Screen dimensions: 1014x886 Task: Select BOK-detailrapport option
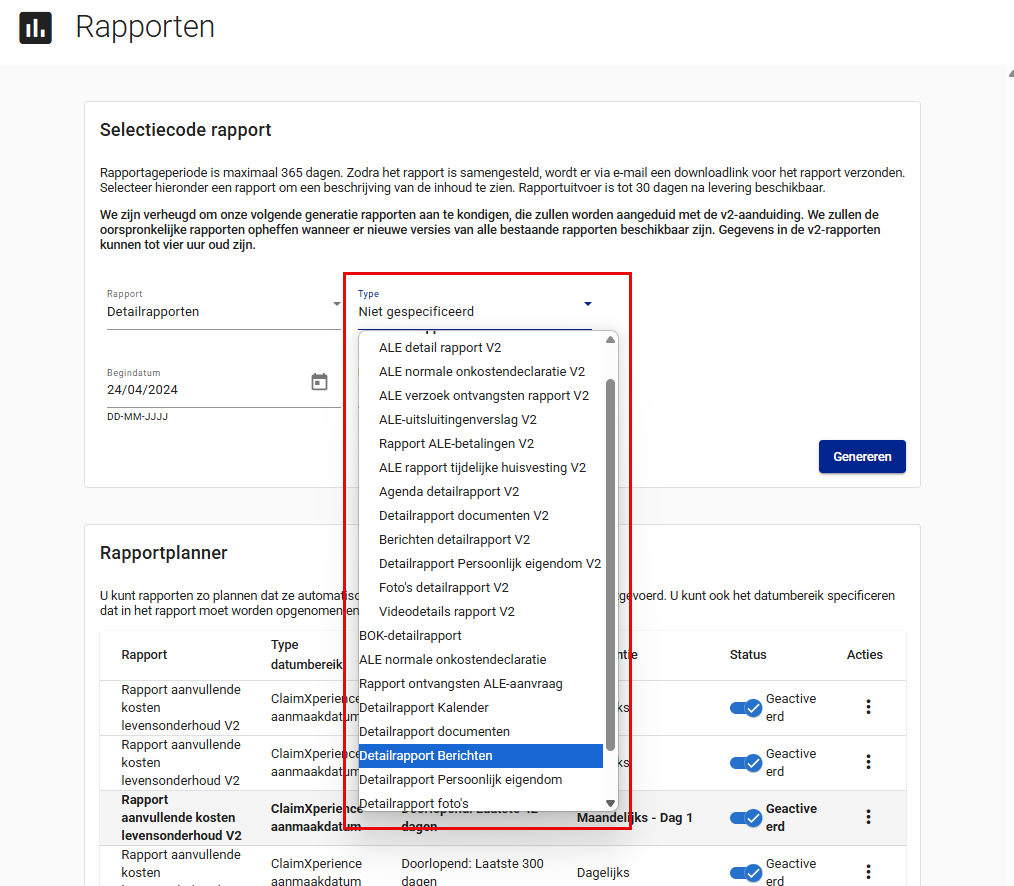click(x=481, y=636)
